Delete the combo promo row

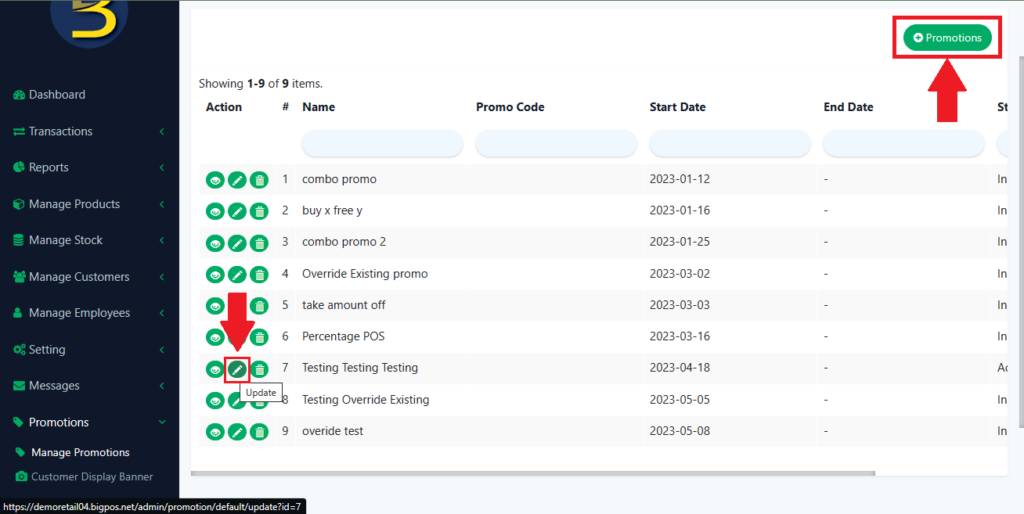(259, 180)
